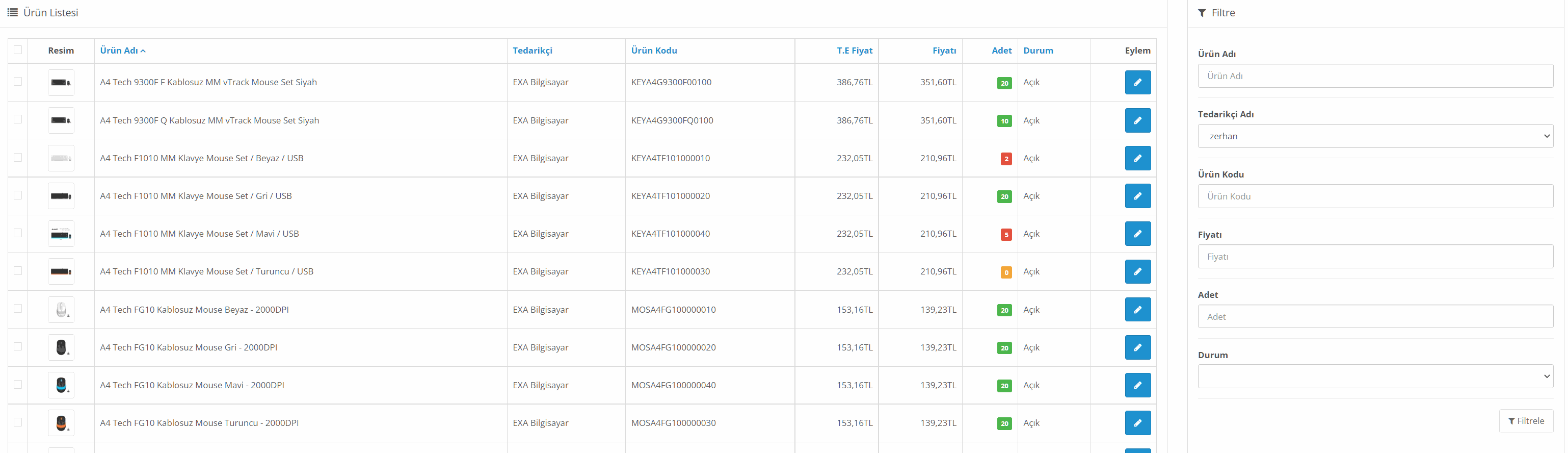Screen dimensions: 1568x453
Task: Toggle the select-all checkbox in table header
Action: click(x=18, y=50)
